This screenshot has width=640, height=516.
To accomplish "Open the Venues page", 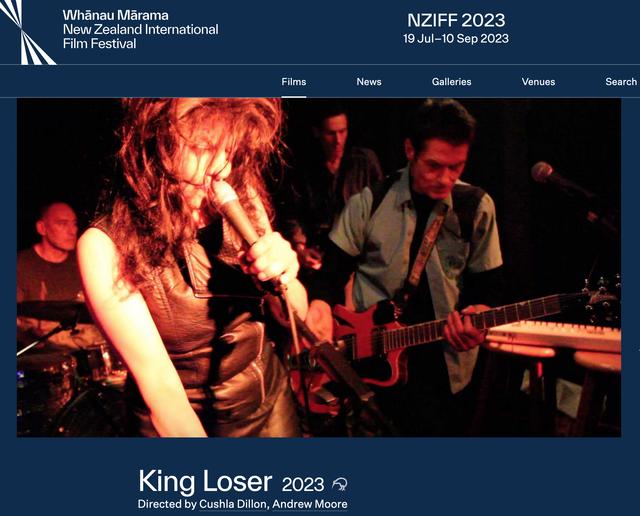I will [538, 82].
